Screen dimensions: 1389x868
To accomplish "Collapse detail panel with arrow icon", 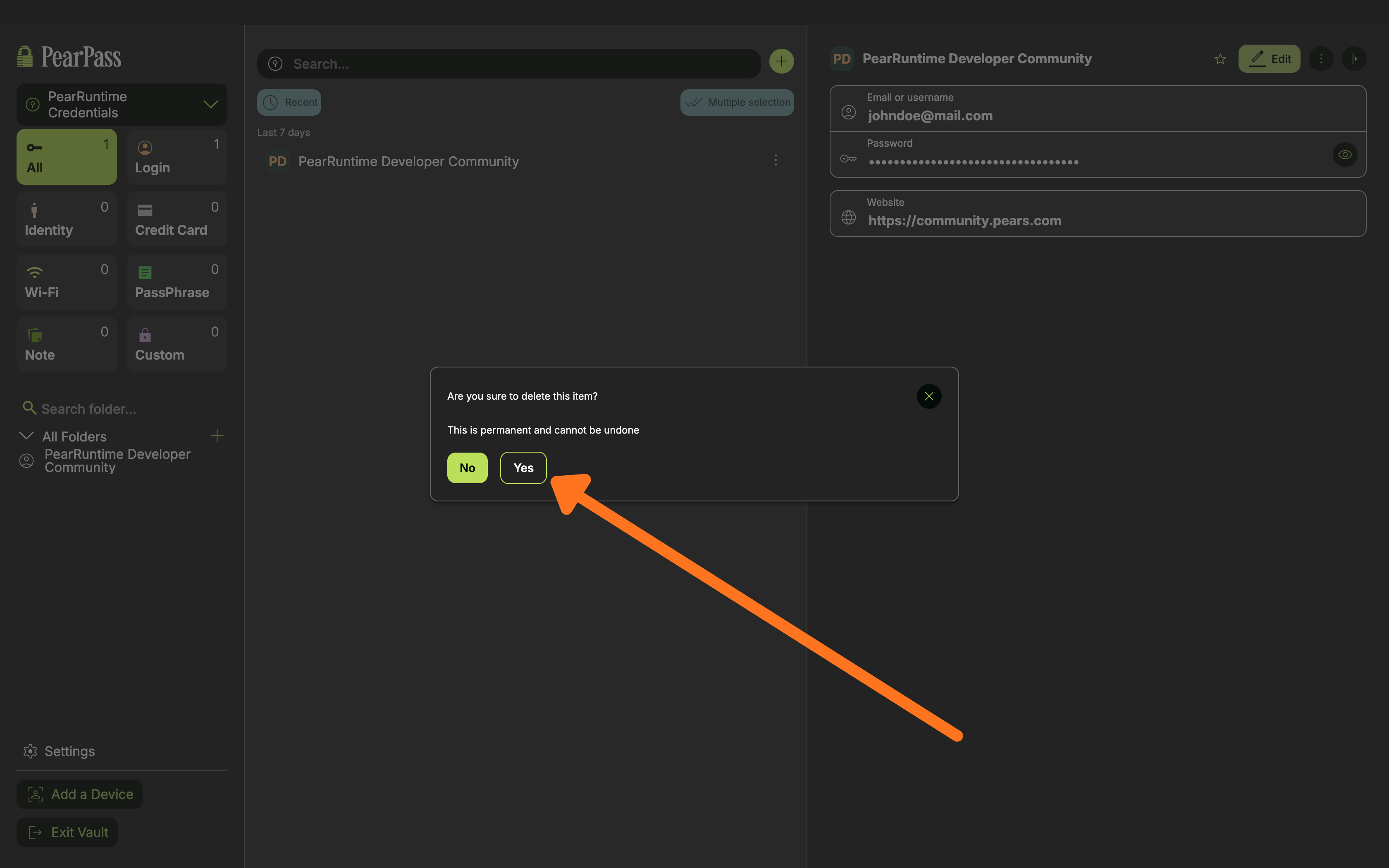I will pos(1354,59).
